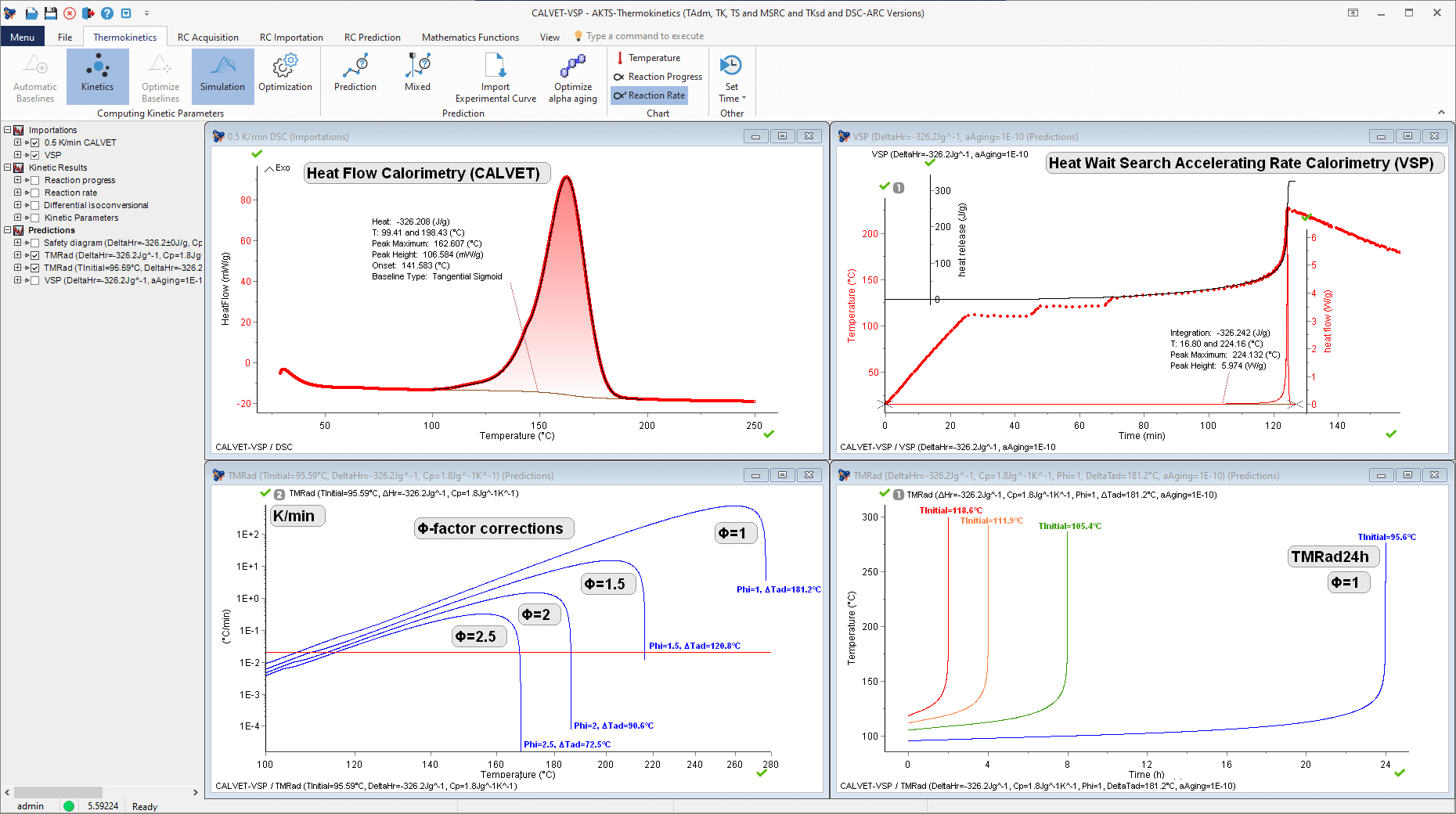Select the Mixed prediction icon
This screenshot has height=814, width=1456.
(x=417, y=76)
